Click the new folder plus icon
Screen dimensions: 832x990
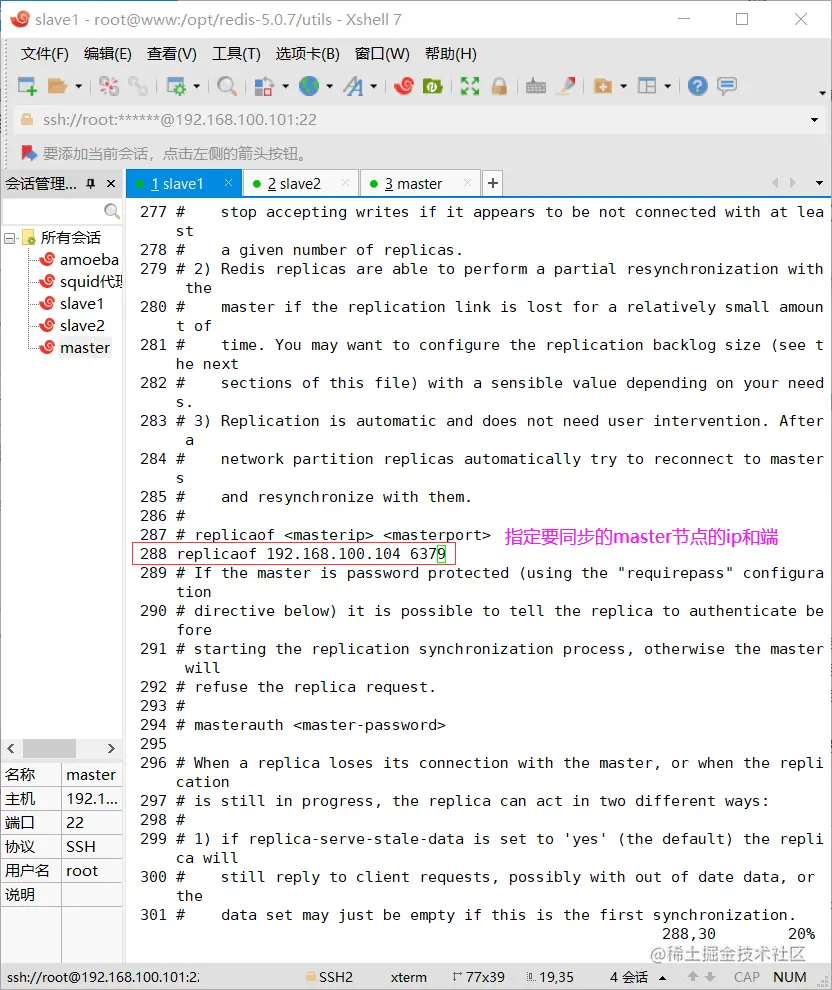(603, 86)
